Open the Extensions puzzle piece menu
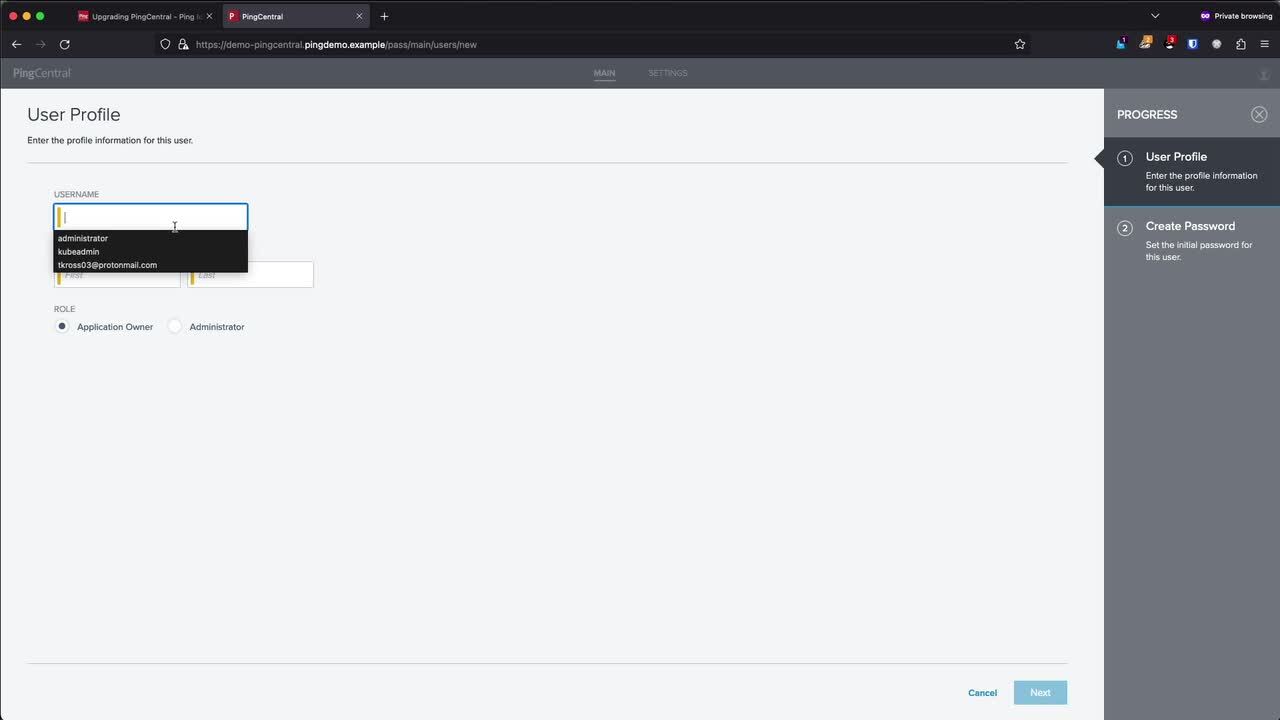The width and height of the screenshot is (1280, 720). coord(1241,44)
